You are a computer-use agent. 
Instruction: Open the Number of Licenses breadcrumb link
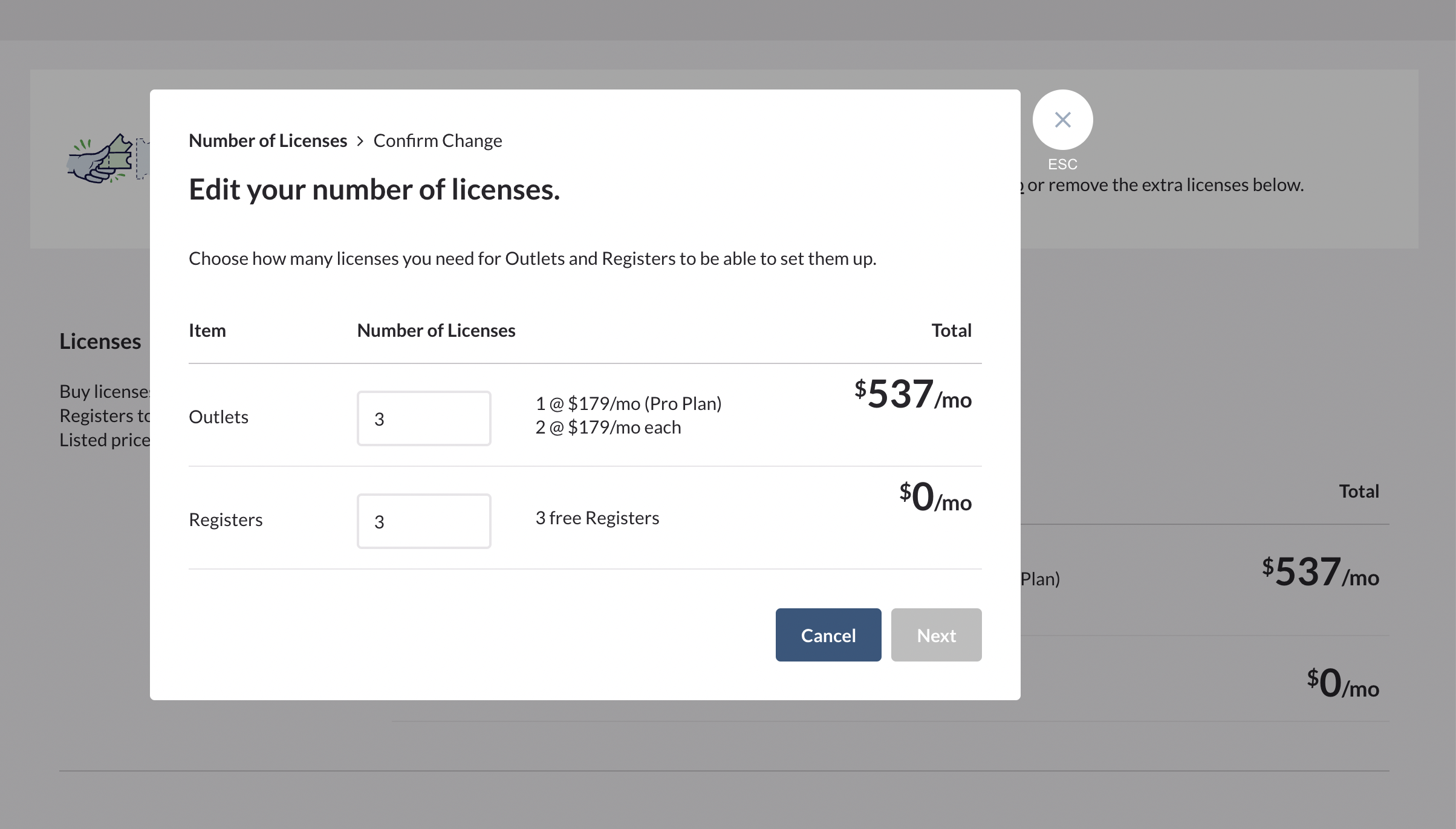(268, 140)
